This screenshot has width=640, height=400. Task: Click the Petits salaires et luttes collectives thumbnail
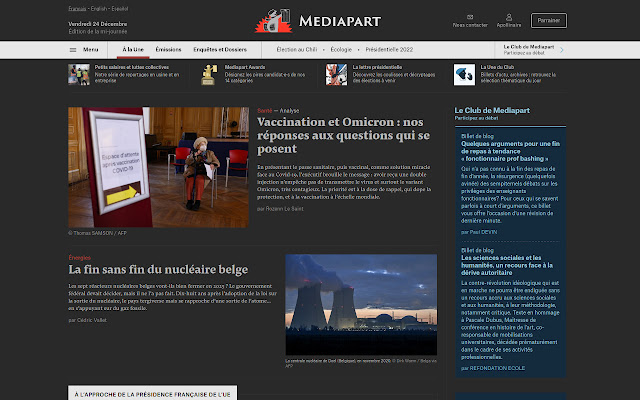[79, 74]
